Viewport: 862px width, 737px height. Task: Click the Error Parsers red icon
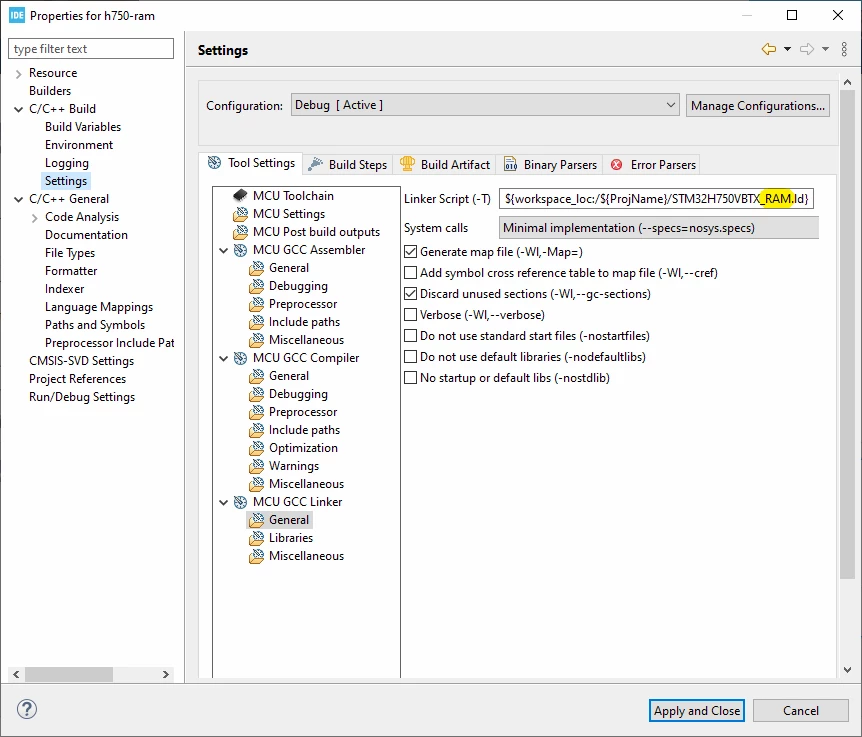click(617, 164)
